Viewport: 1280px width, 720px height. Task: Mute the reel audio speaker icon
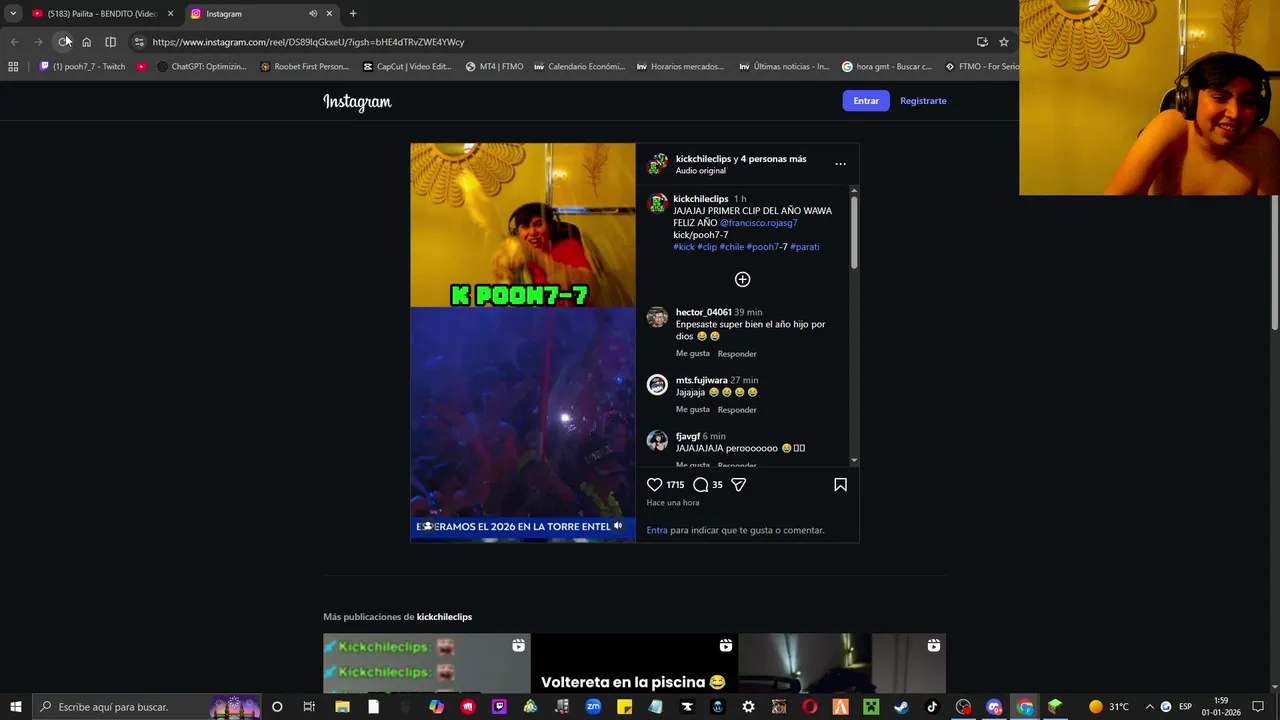618,526
